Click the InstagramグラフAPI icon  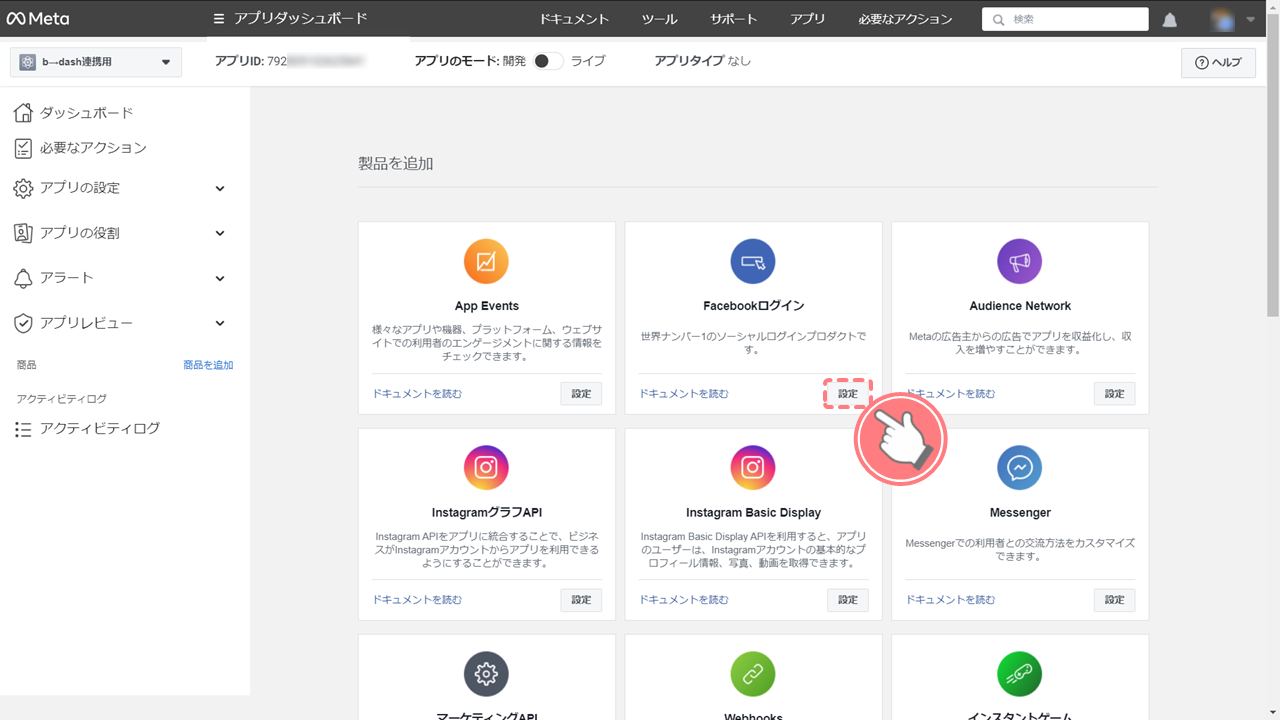[486, 468]
